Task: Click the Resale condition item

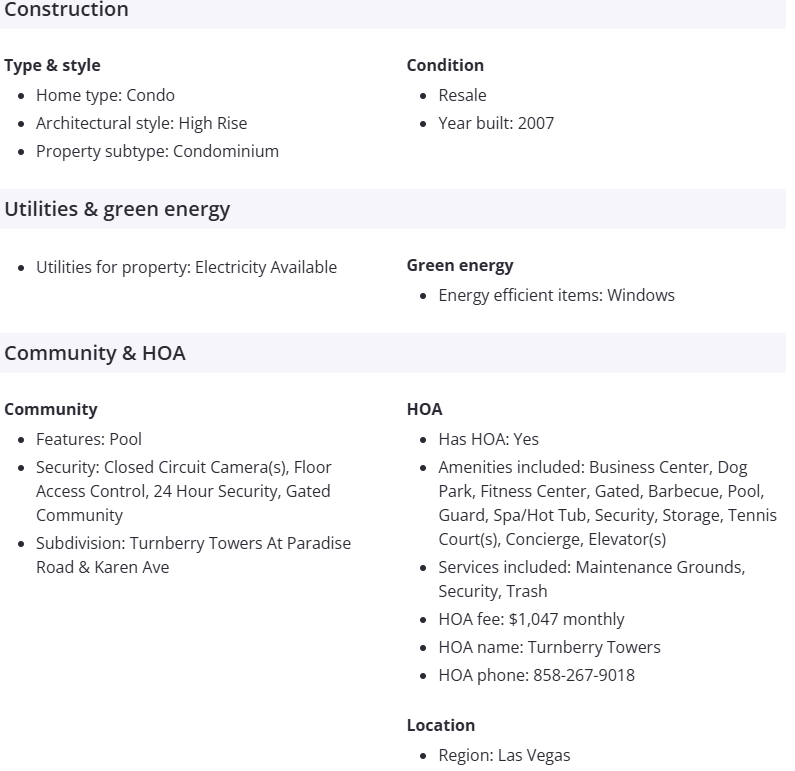Action: click(462, 95)
